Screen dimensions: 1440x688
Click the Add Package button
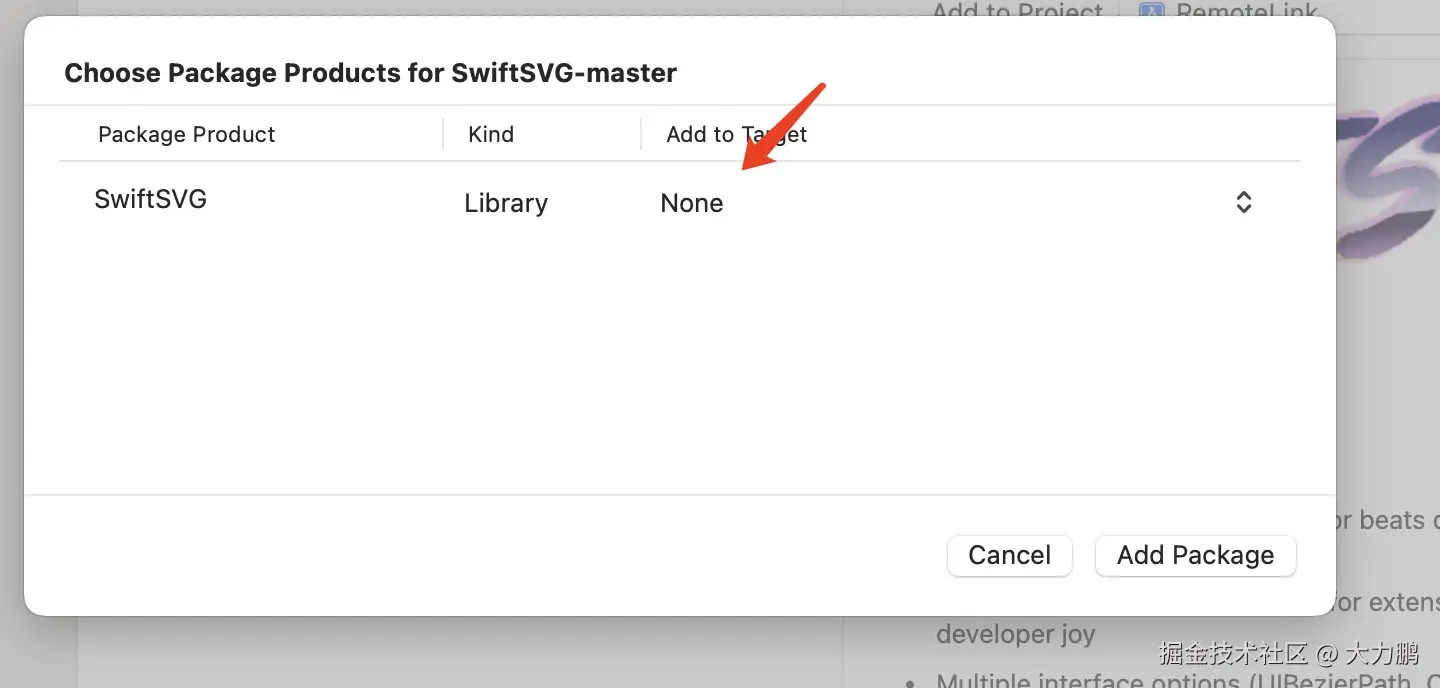tap(1195, 556)
